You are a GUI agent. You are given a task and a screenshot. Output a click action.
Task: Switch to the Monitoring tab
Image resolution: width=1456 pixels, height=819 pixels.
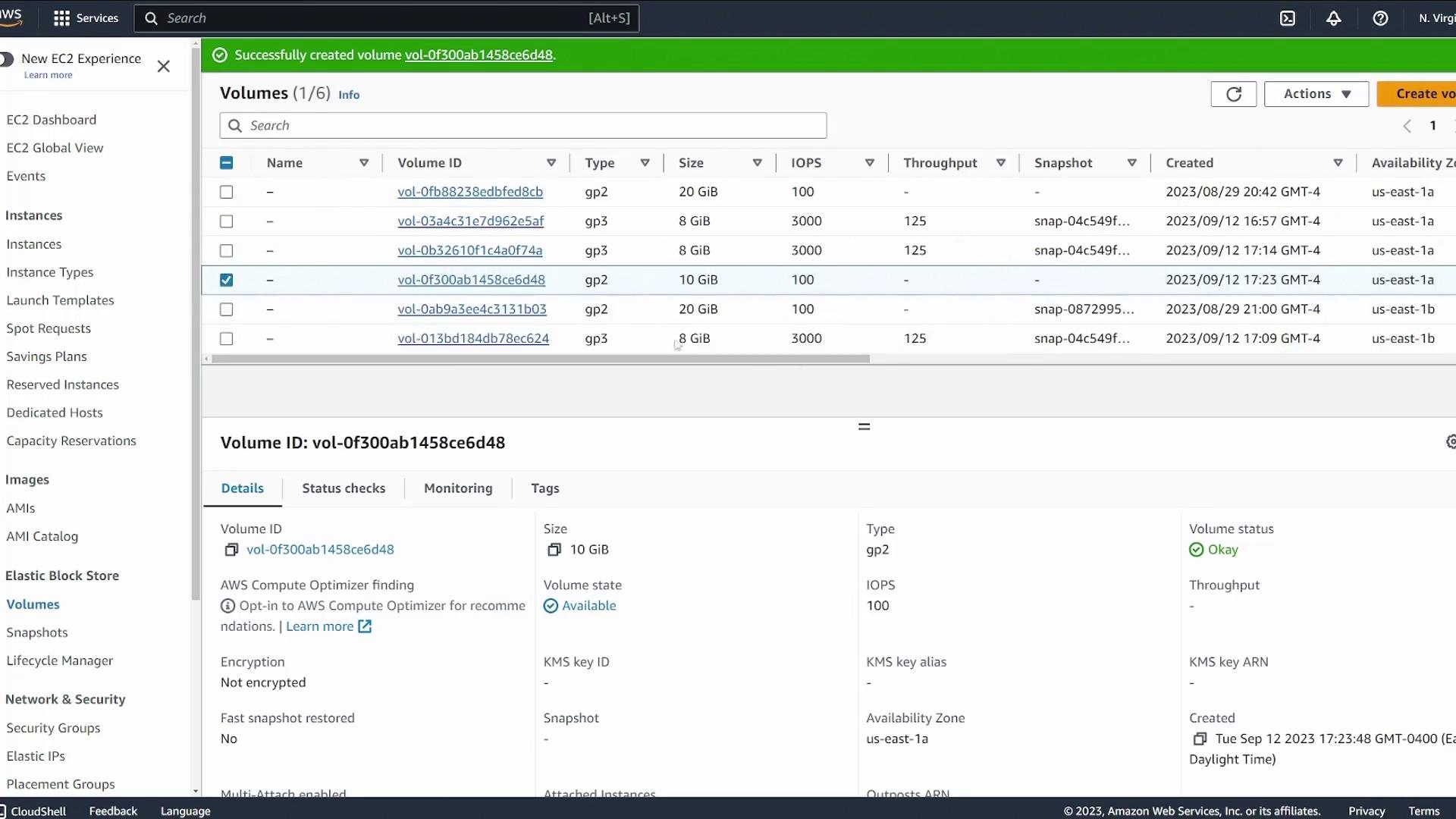pyautogui.click(x=458, y=488)
